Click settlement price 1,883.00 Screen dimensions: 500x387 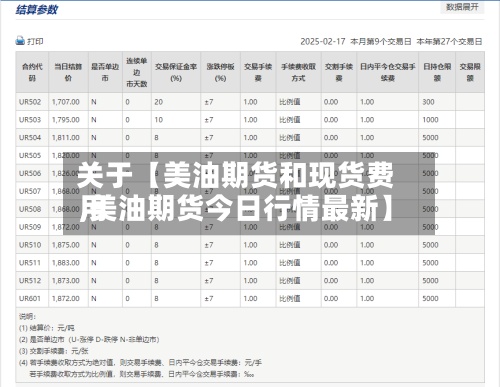[66, 263]
